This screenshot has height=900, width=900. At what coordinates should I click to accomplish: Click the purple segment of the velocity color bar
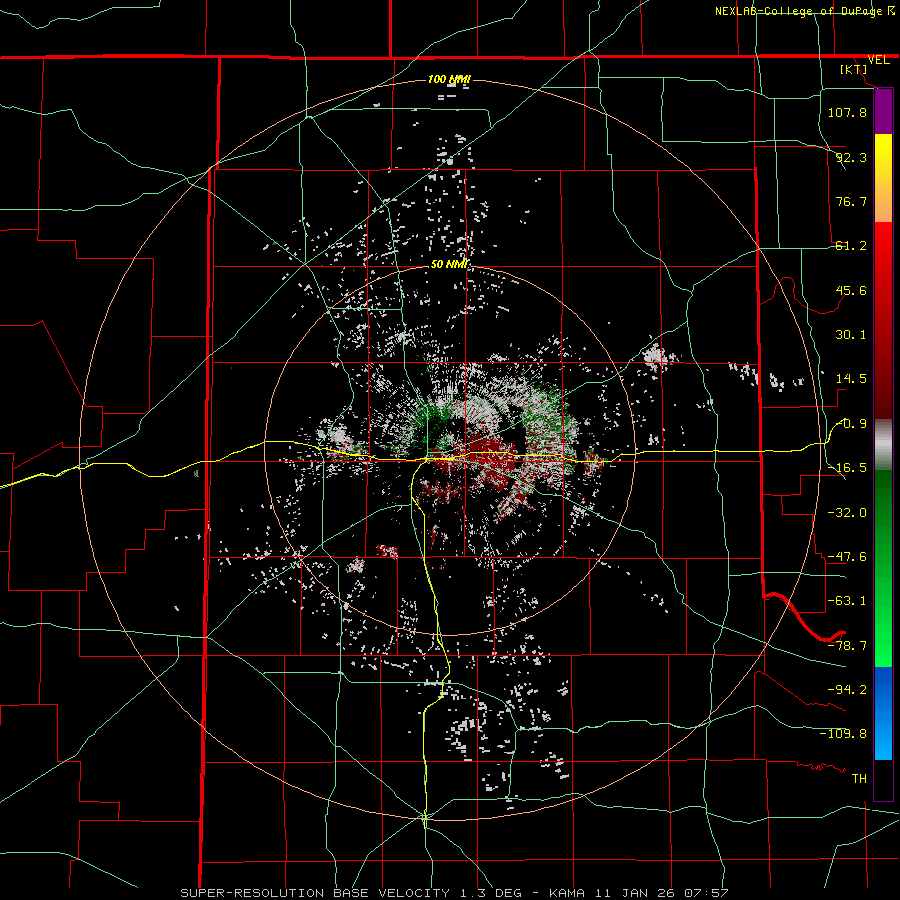[883, 112]
